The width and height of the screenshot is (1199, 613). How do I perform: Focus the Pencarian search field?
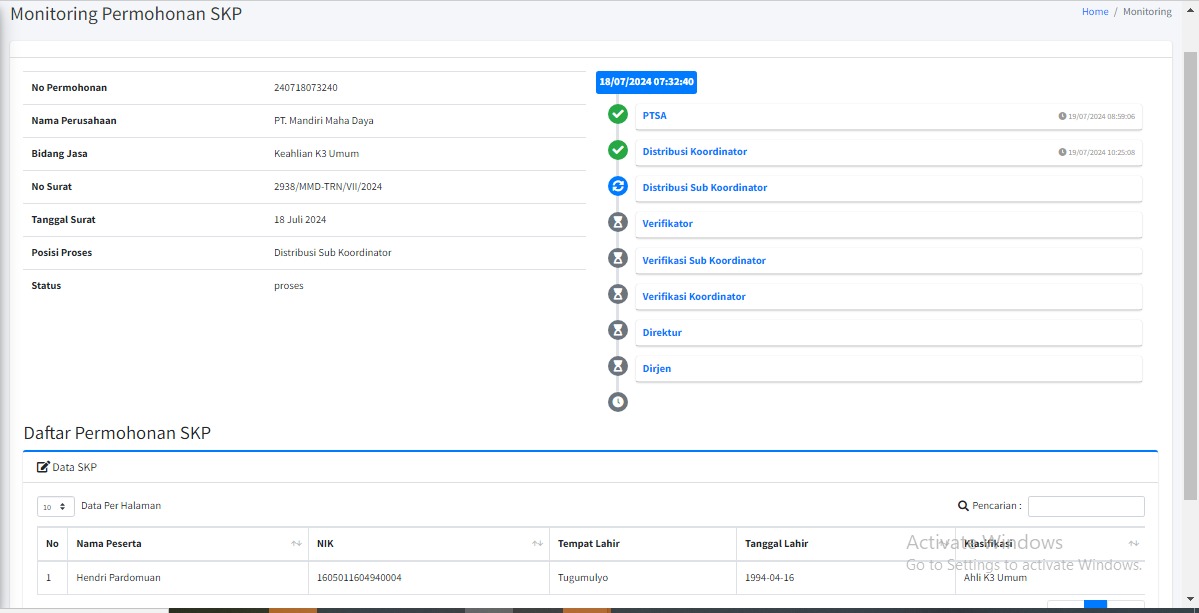pos(1086,506)
